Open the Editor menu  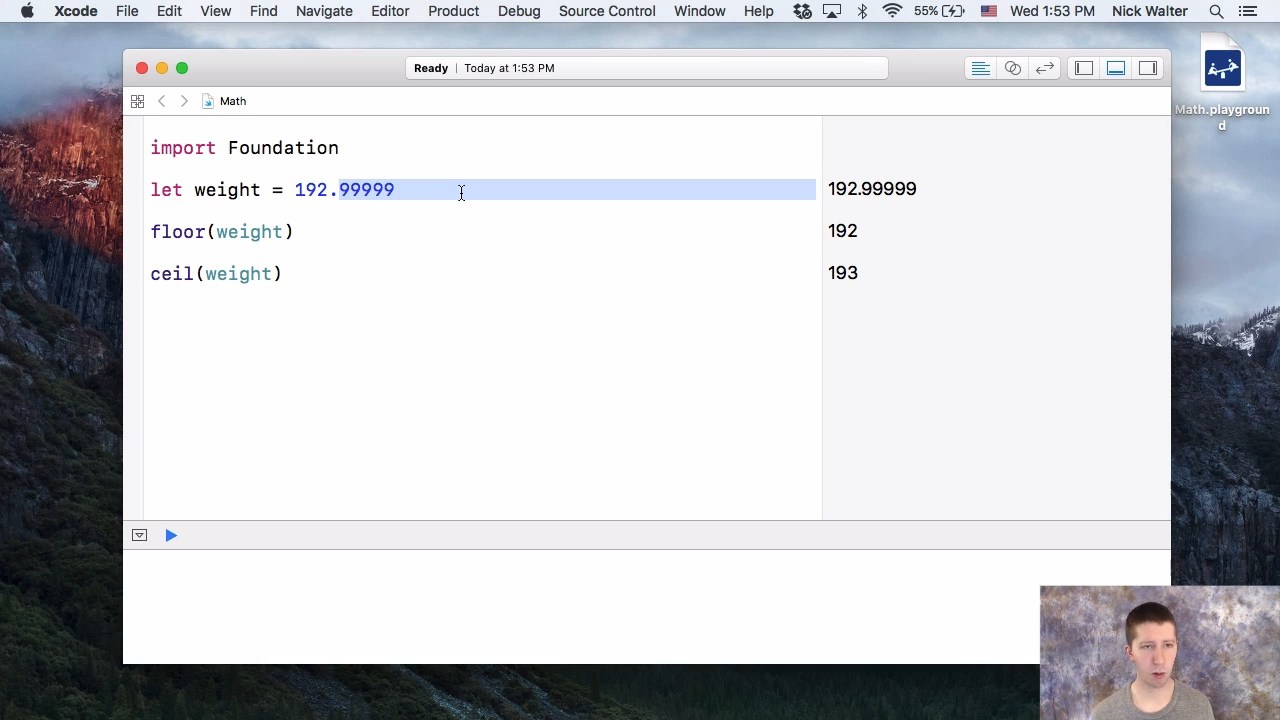[390, 11]
